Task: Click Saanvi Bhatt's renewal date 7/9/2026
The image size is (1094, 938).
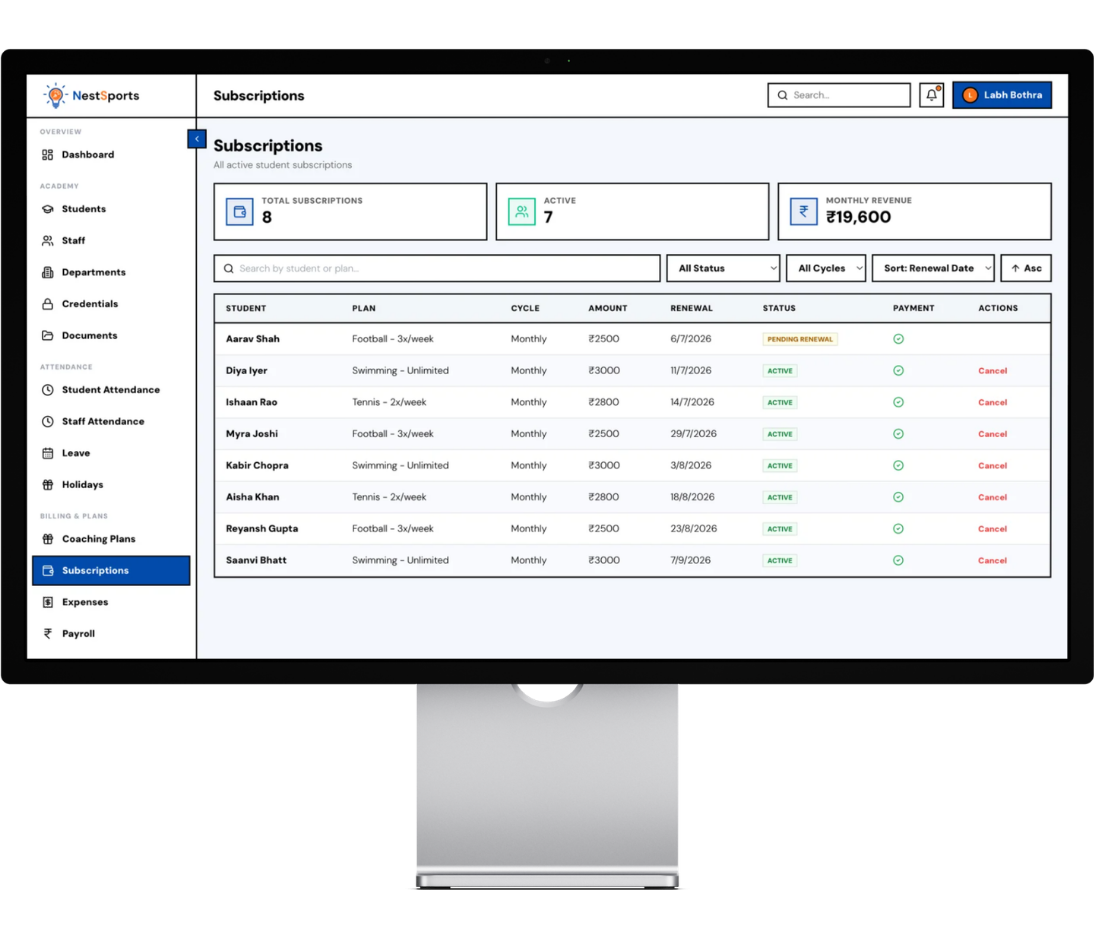Action: point(691,560)
